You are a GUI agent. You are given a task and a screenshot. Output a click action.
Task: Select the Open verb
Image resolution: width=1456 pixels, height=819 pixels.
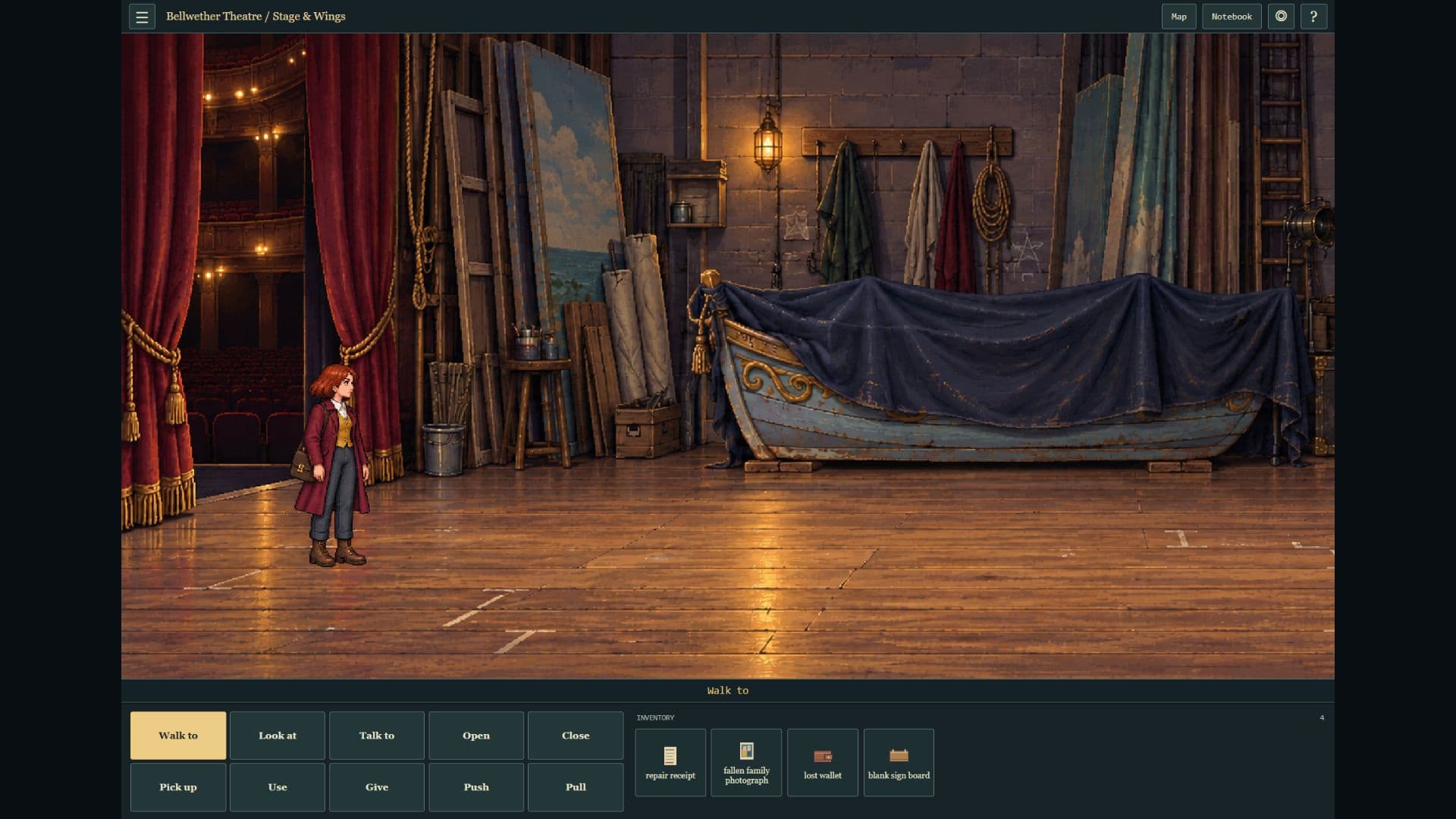(476, 736)
